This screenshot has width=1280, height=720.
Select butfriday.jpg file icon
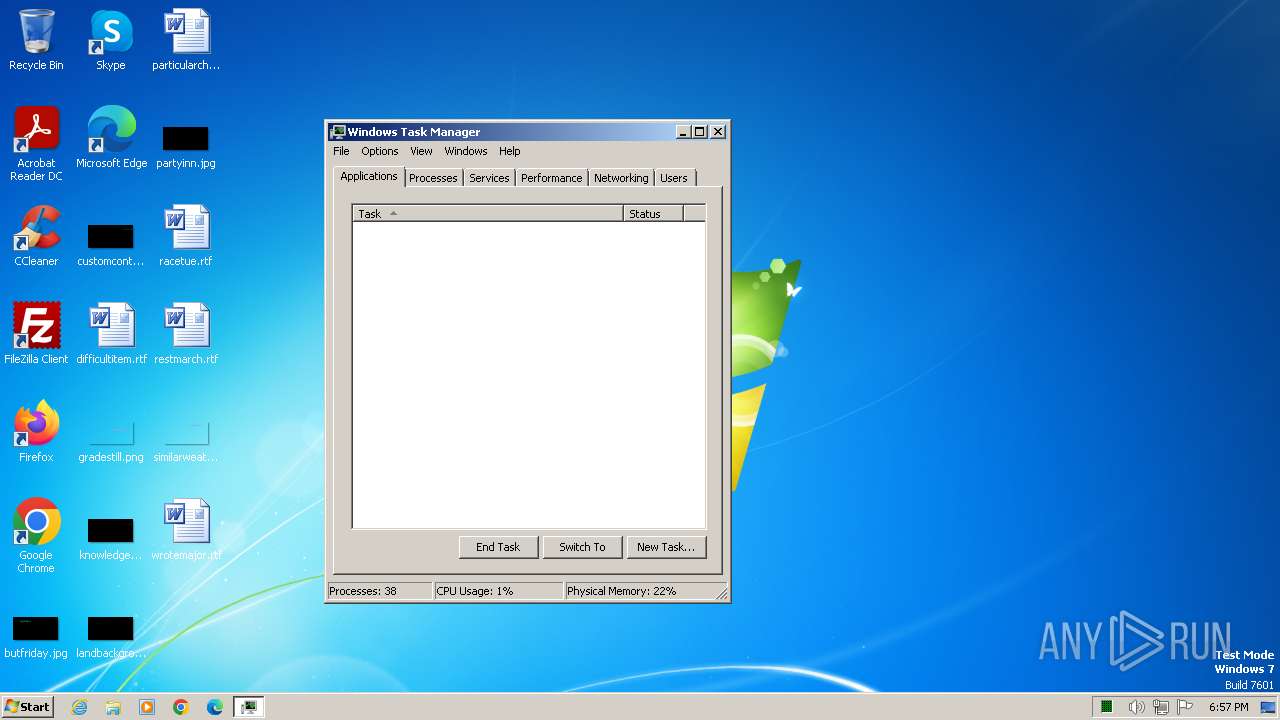tap(36, 636)
